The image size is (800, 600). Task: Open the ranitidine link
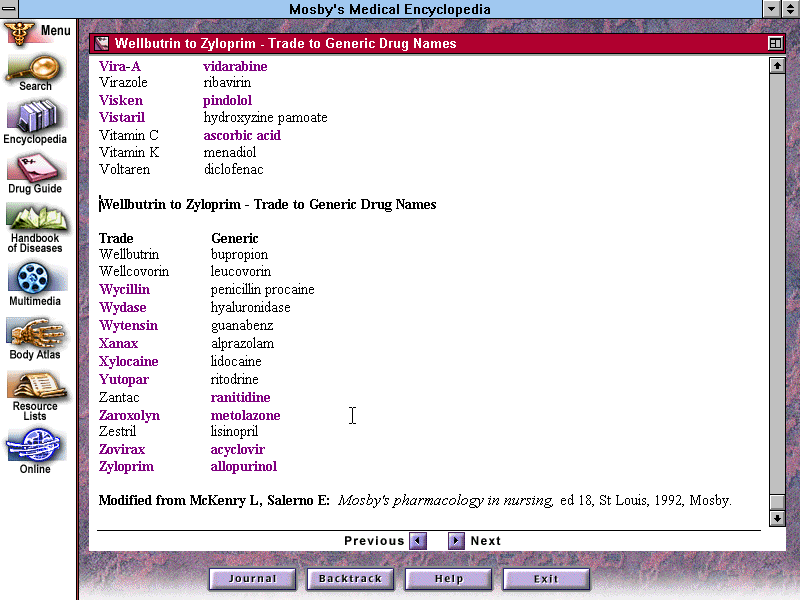tap(240, 397)
